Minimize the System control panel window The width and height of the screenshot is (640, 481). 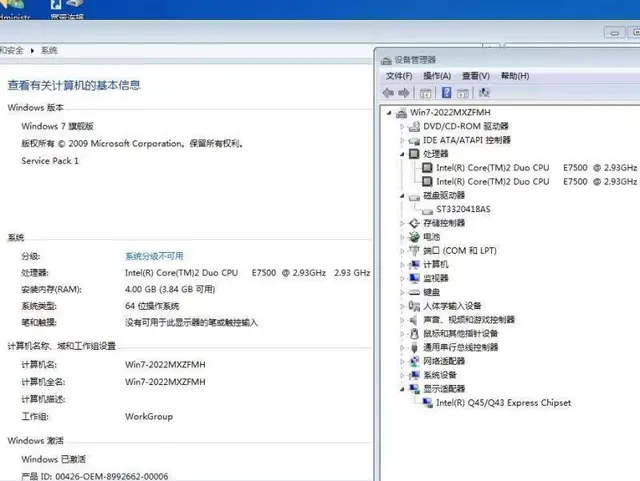(614, 33)
